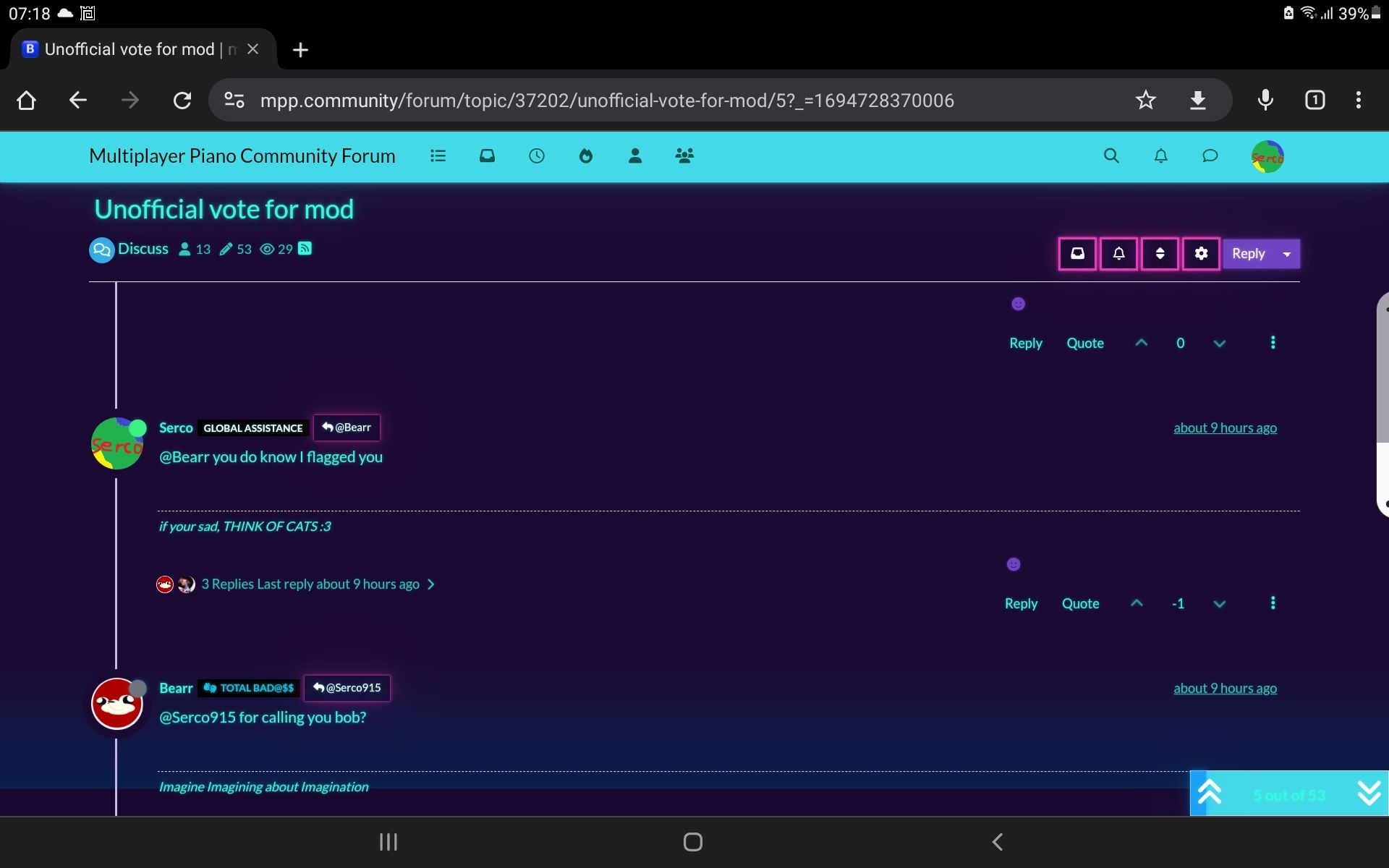This screenshot has height=868, width=1389.
Task: Open Bearr username link
Action: coord(176,688)
